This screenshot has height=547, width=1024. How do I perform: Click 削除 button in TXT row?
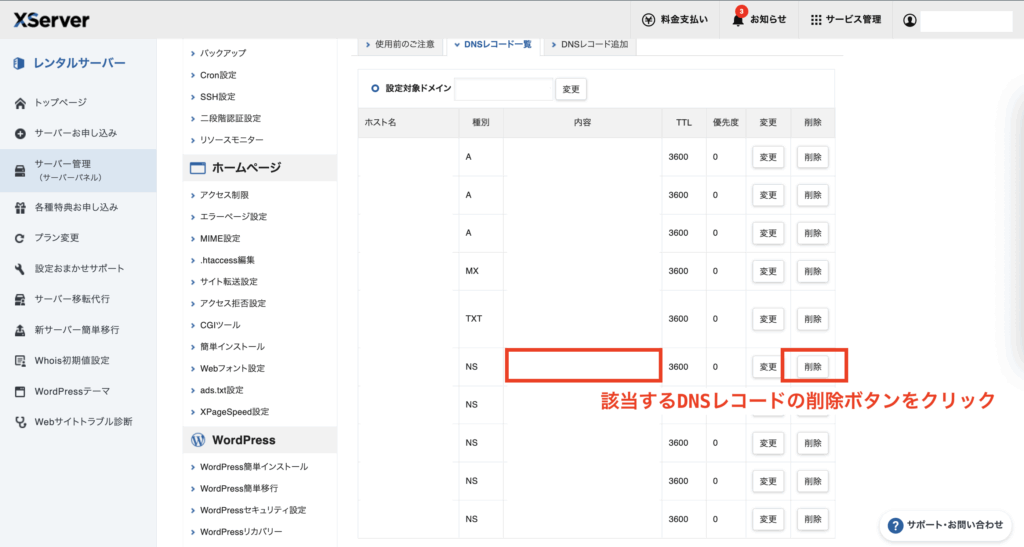(x=812, y=319)
